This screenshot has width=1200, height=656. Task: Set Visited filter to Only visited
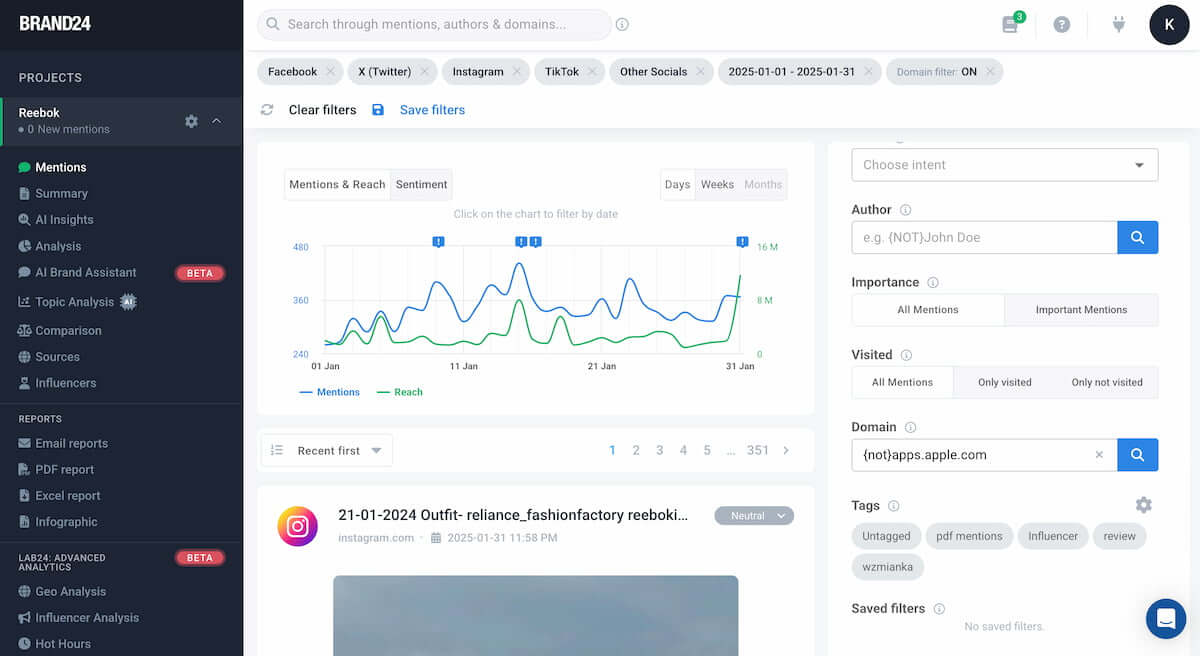pyautogui.click(x=1006, y=382)
